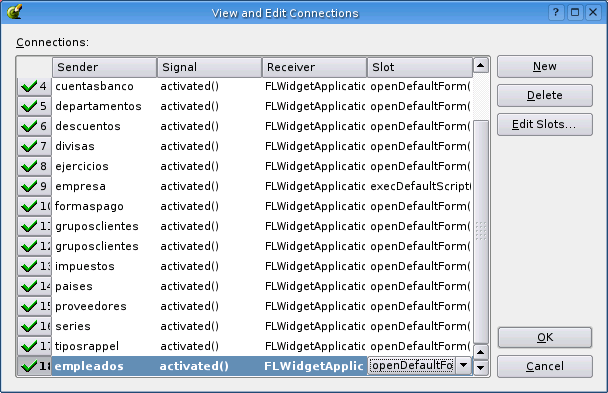
Task: Select the departamentos sender cell
Action: pos(105,106)
